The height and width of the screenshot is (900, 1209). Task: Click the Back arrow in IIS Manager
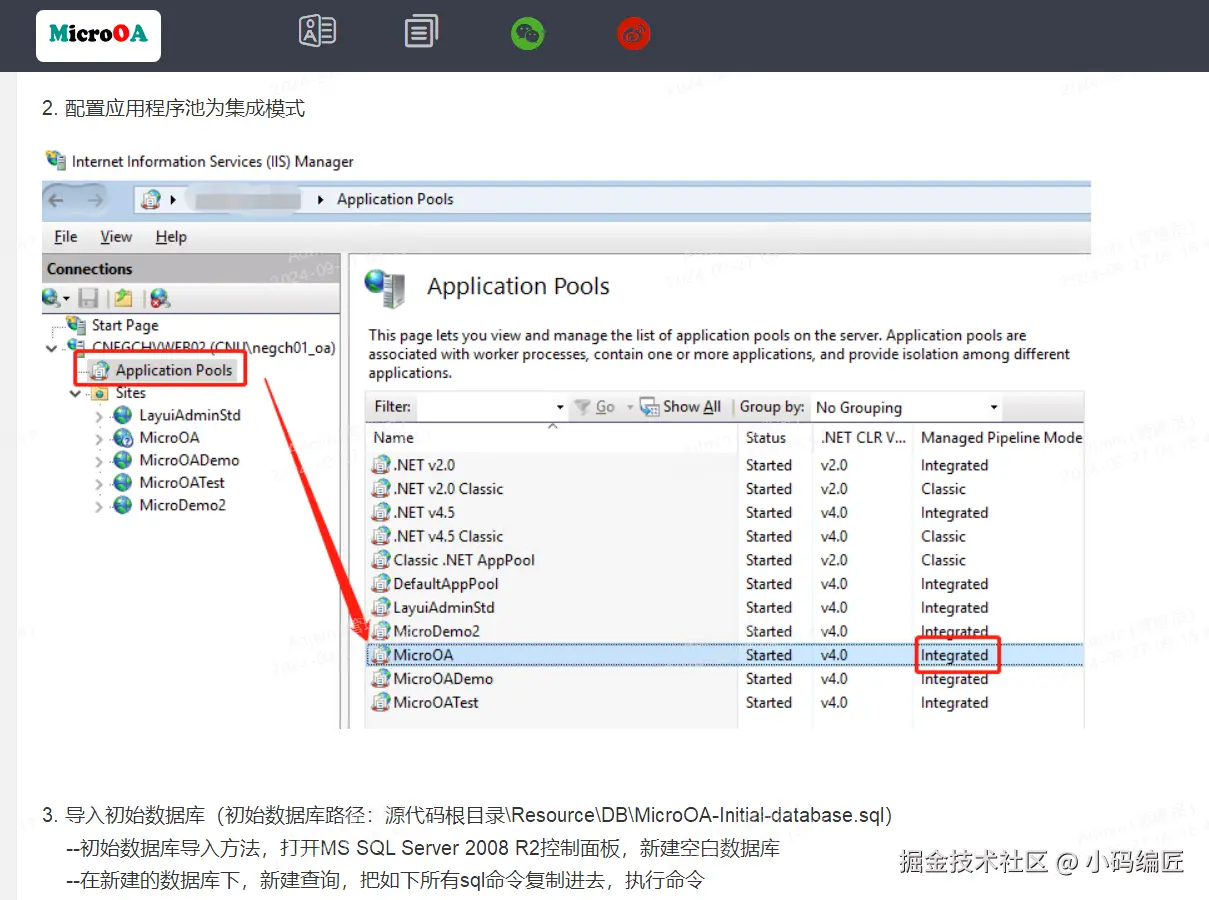(57, 199)
